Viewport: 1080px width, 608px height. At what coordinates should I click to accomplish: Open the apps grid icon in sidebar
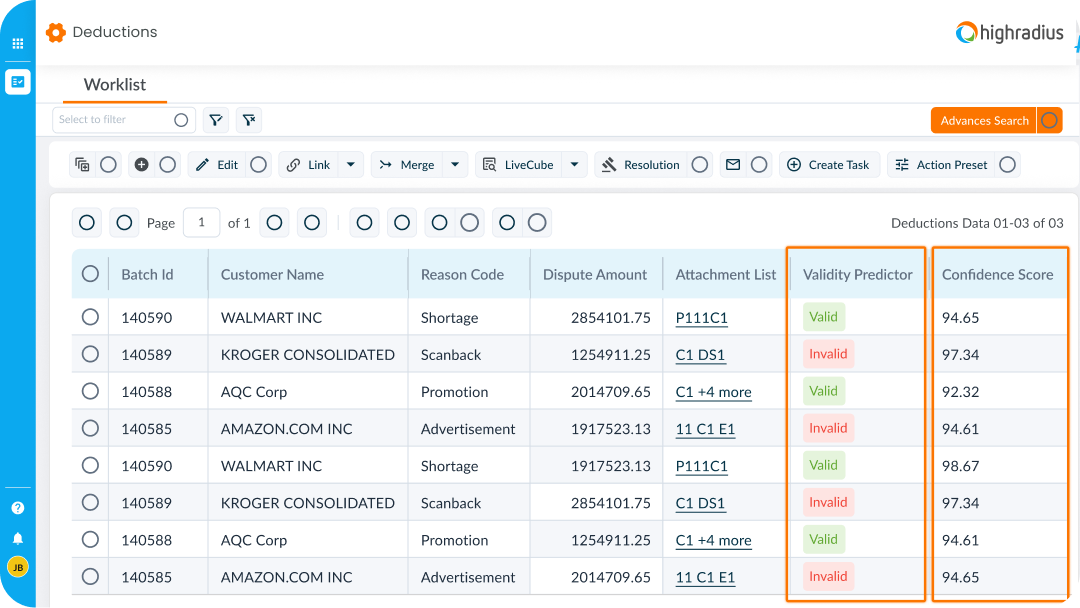(x=17, y=44)
